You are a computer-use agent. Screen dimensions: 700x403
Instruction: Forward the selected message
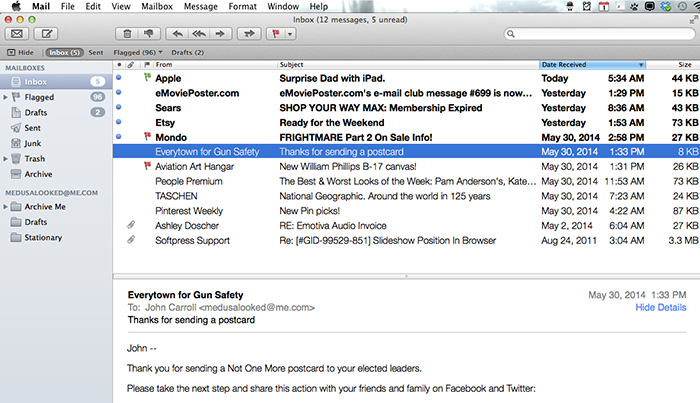tap(220, 33)
